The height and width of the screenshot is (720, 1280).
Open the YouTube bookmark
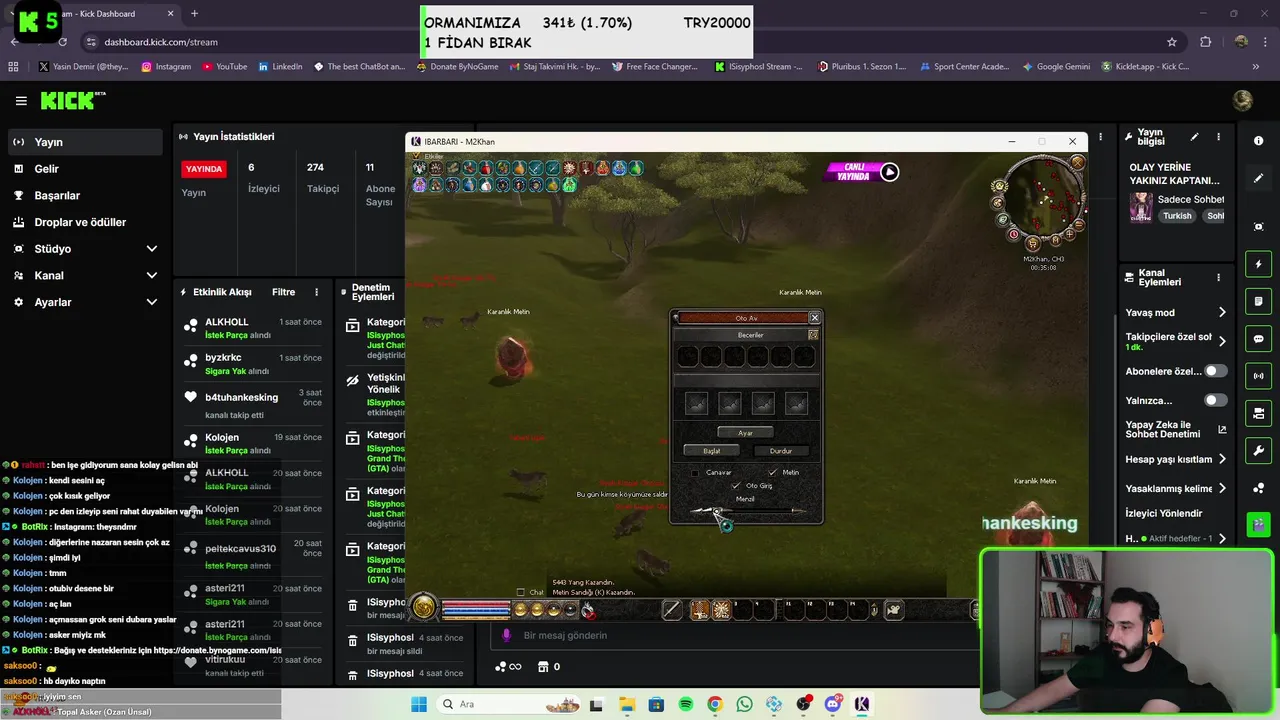click(x=225, y=67)
